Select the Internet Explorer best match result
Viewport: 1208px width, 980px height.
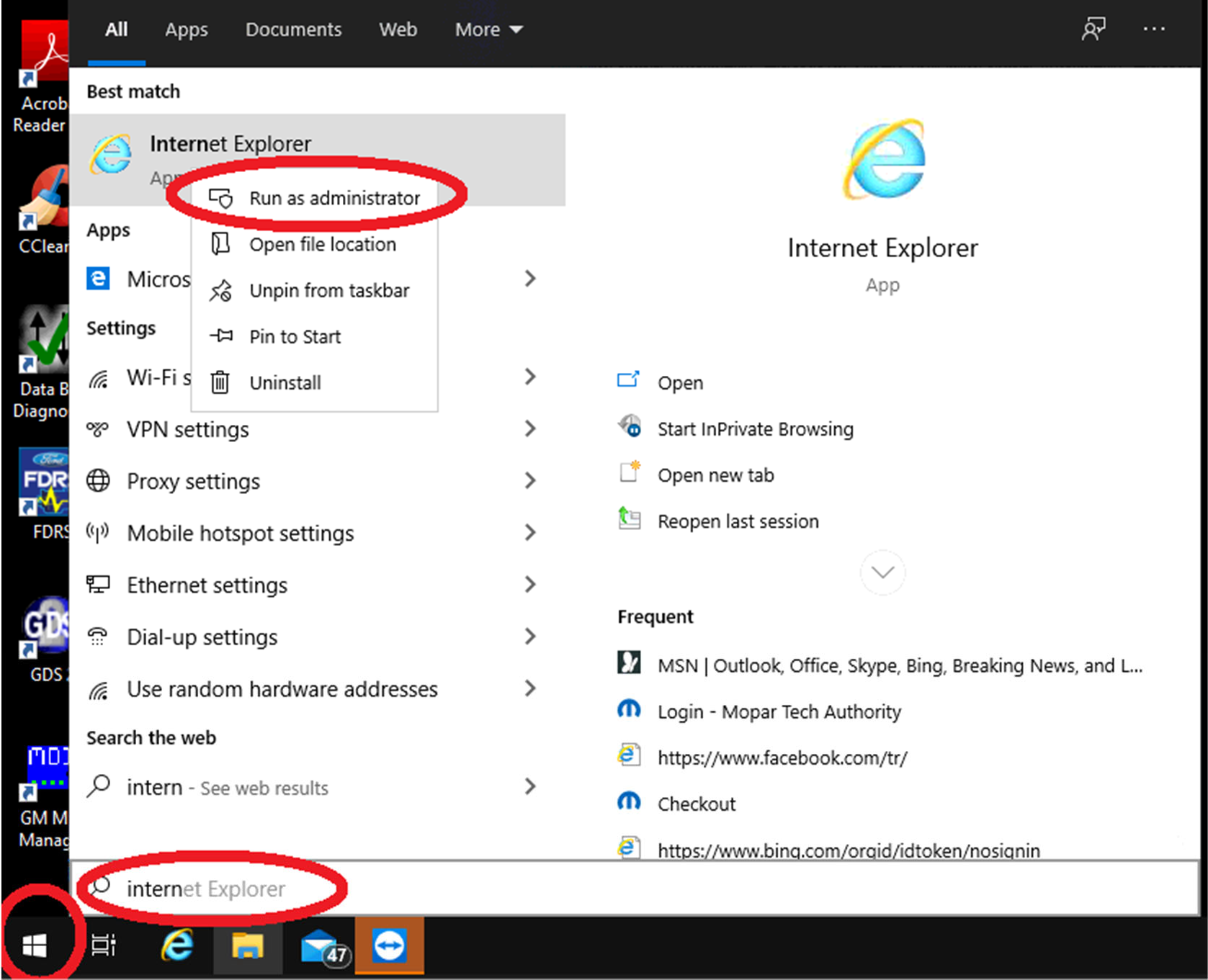318,159
